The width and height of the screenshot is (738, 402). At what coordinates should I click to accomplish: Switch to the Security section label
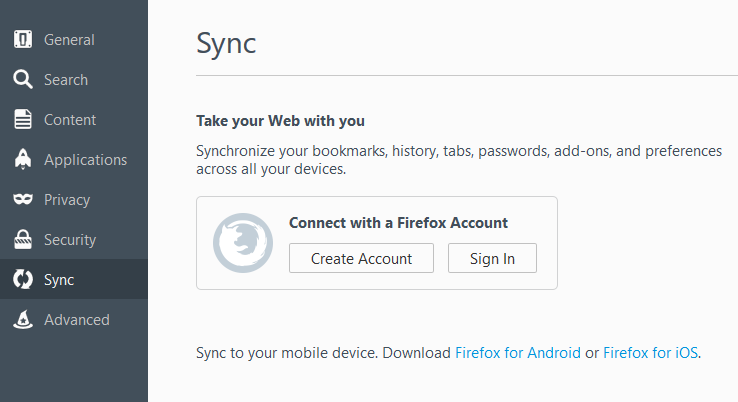click(70, 240)
